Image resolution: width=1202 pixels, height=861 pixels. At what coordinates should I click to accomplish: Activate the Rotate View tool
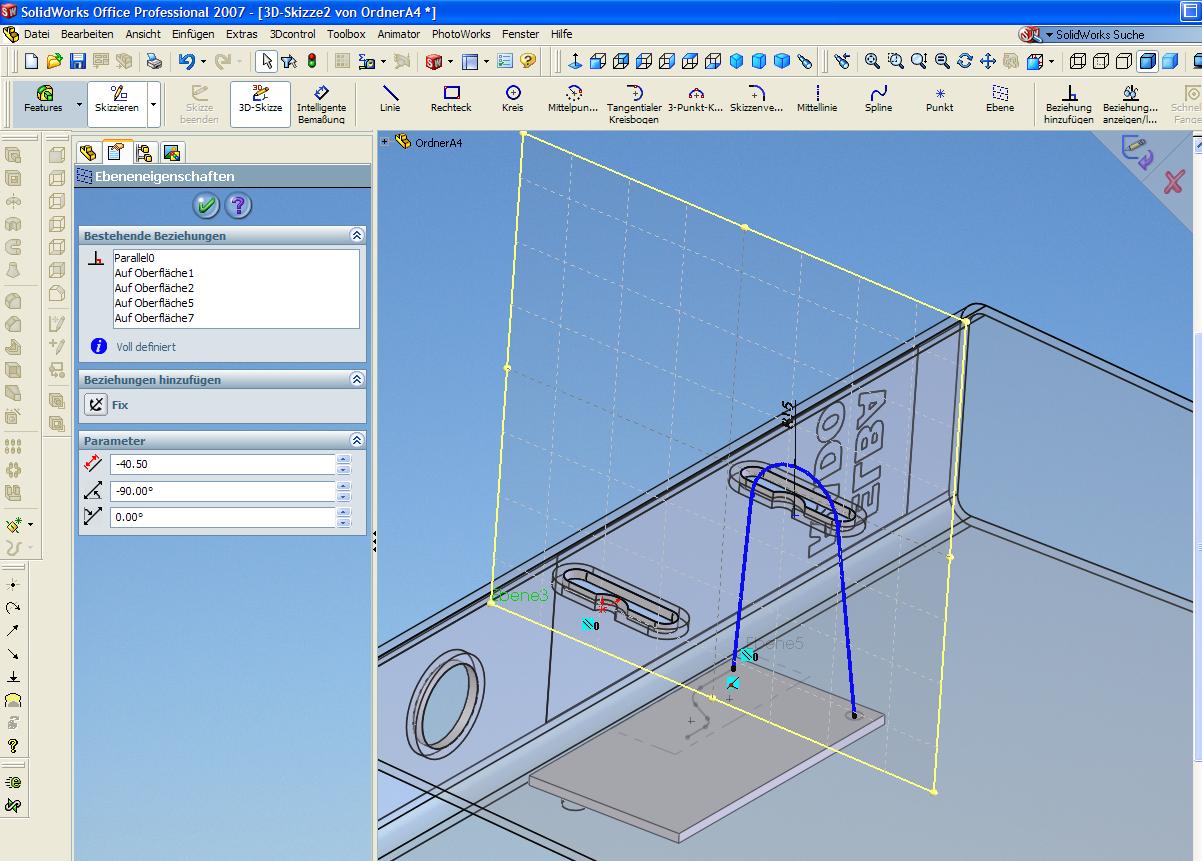coord(965,61)
